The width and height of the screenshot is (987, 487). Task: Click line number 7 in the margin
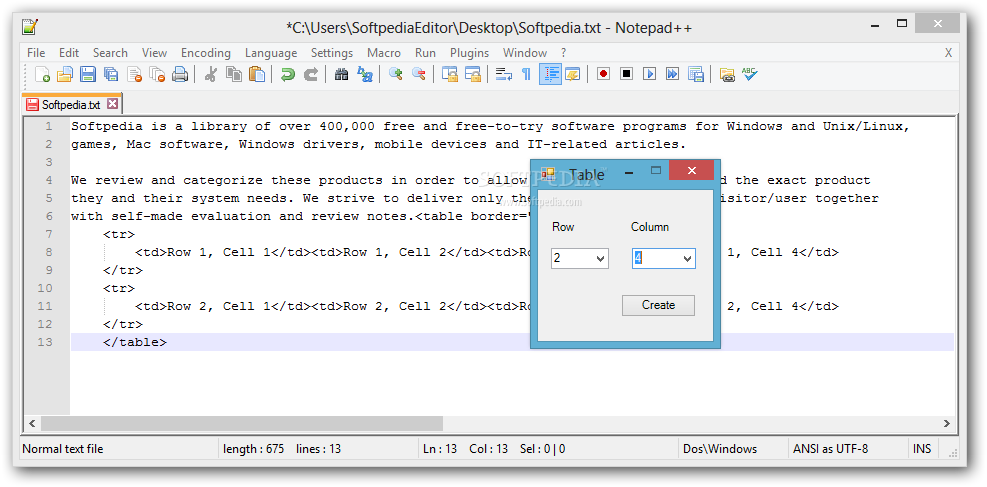click(48, 234)
